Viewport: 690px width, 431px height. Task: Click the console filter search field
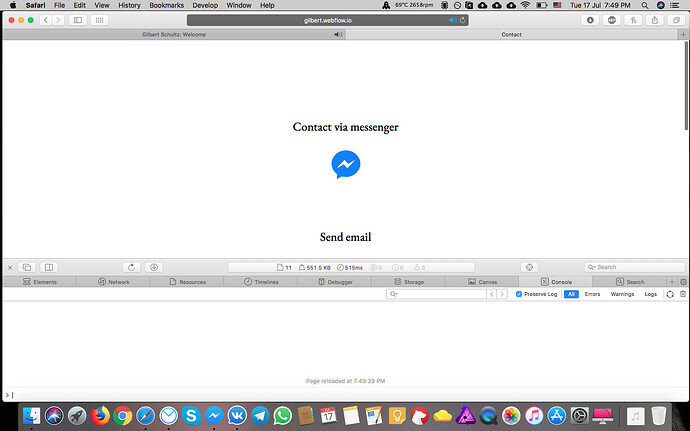click(x=436, y=294)
